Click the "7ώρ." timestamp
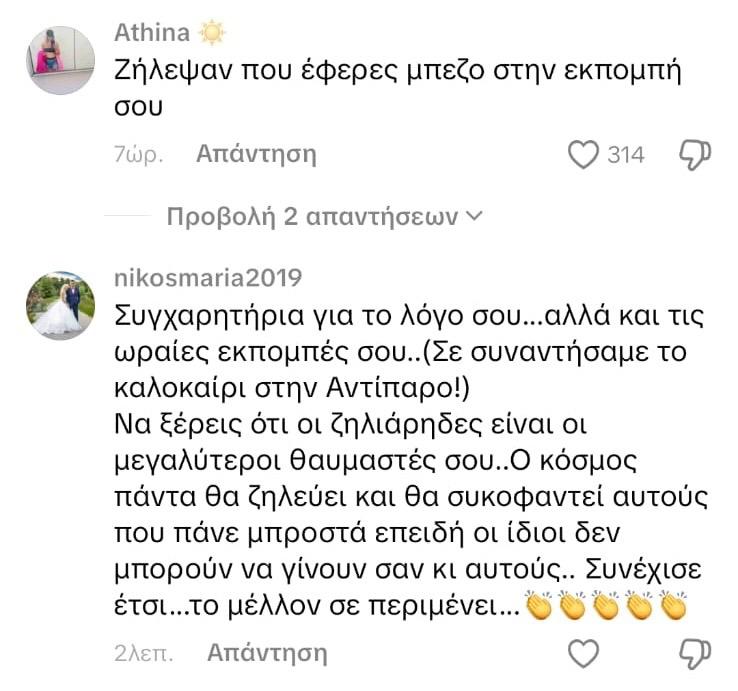This screenshot has width=738, height=691. (138, 154)
